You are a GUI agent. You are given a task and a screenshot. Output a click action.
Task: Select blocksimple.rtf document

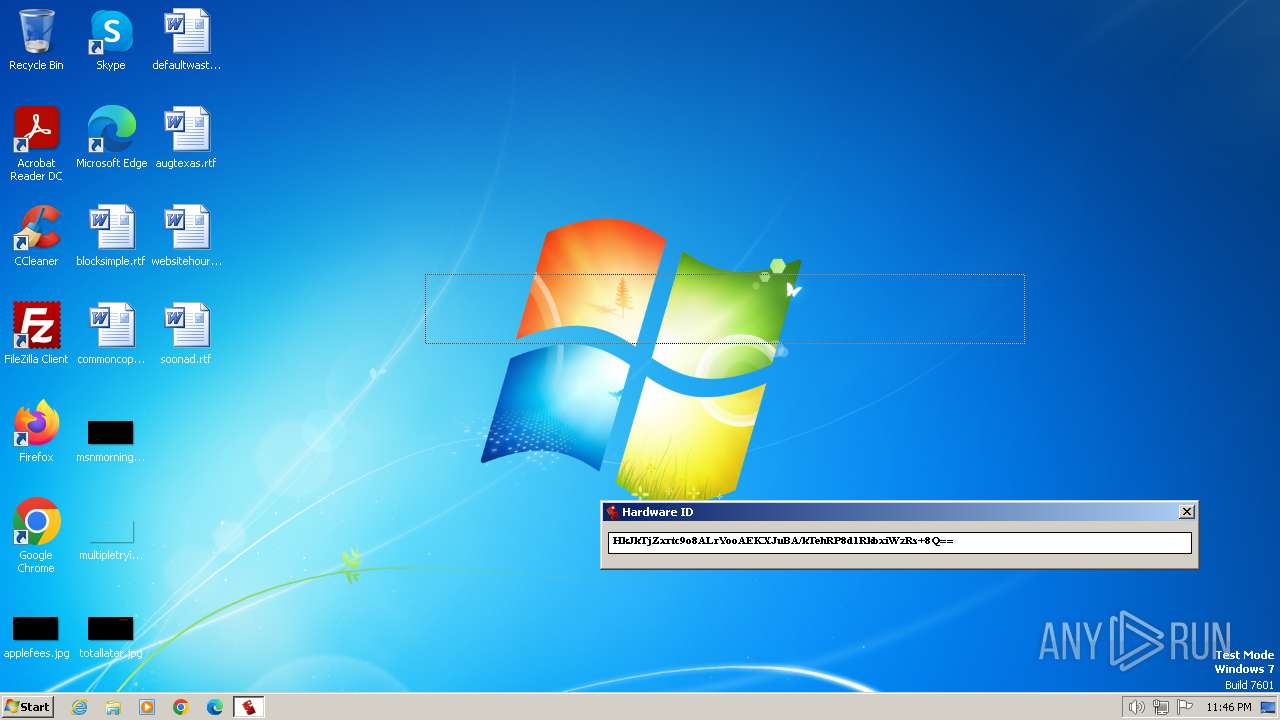pos(111,236)
